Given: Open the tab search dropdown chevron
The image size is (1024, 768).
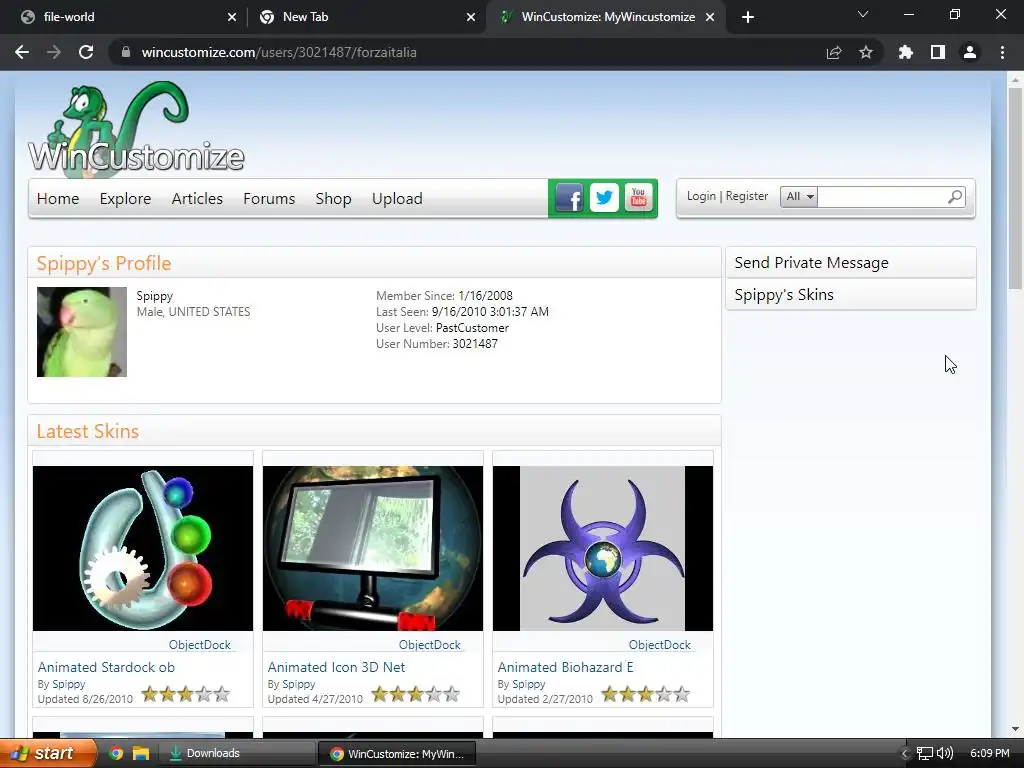Looking at the screenshot, I should pyautogui.click(x=863, y=14).
